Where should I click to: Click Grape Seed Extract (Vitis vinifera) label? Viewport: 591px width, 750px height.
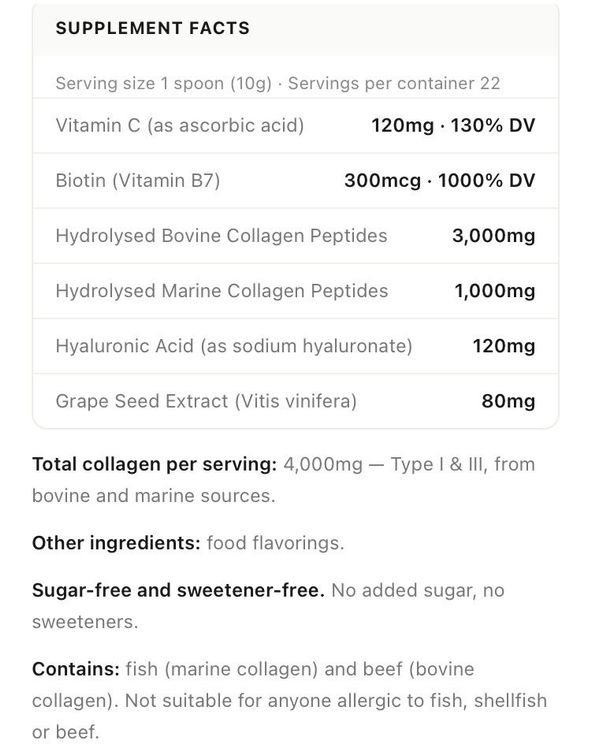pos(206,401)
